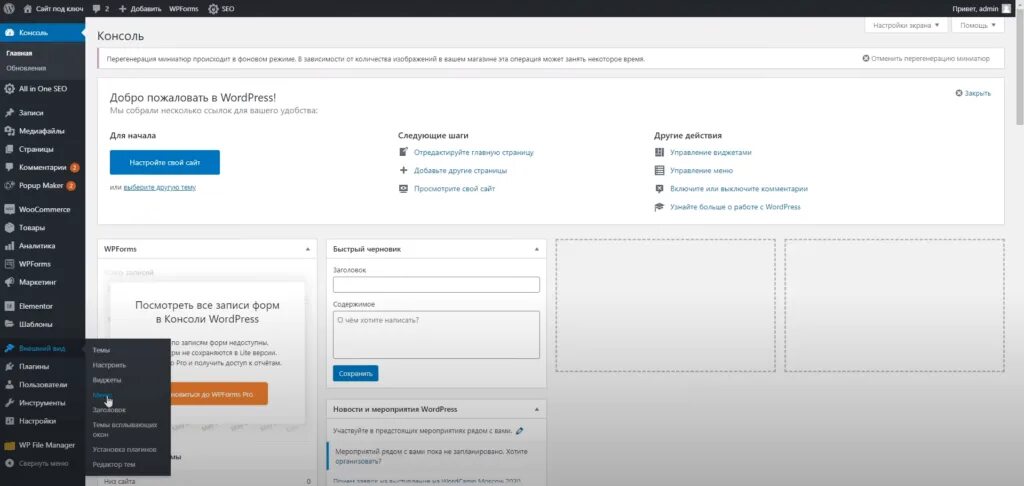The width and height of the screenshot is (1024, 486).
Task: Click the Консоль dashboard icon in sidebar
Action: pyautogui.click(x=10, y=33)
